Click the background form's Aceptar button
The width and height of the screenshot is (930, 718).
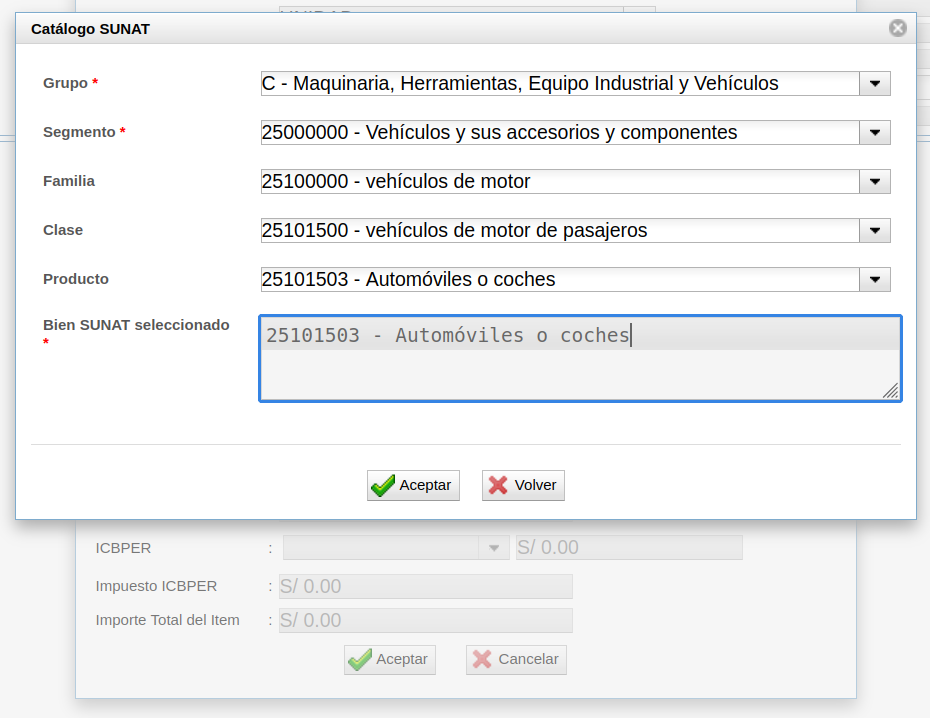[390, 660]
